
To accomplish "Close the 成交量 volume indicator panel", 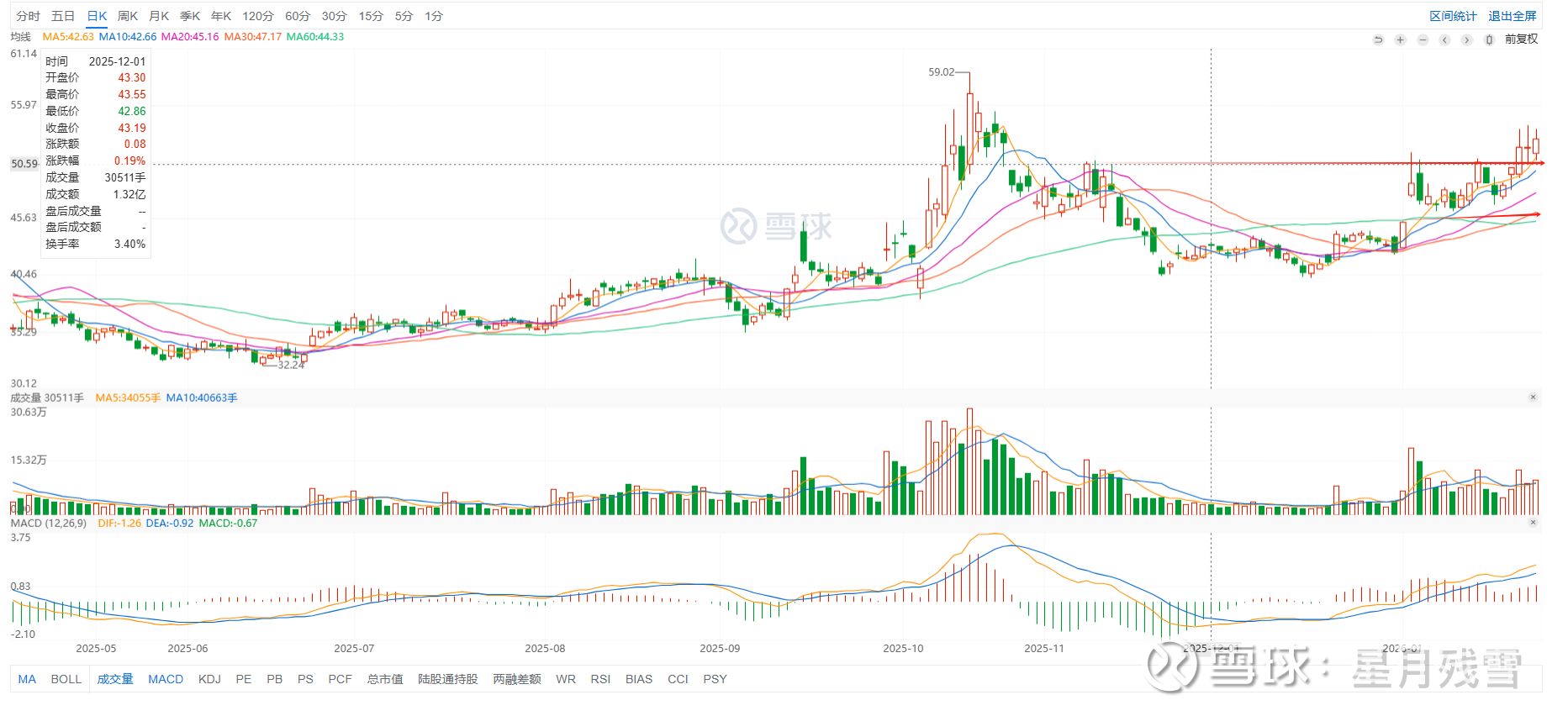I will 1533,397.
